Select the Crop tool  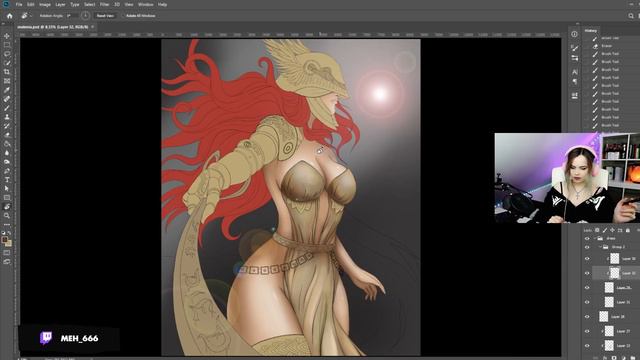point(7,72)
